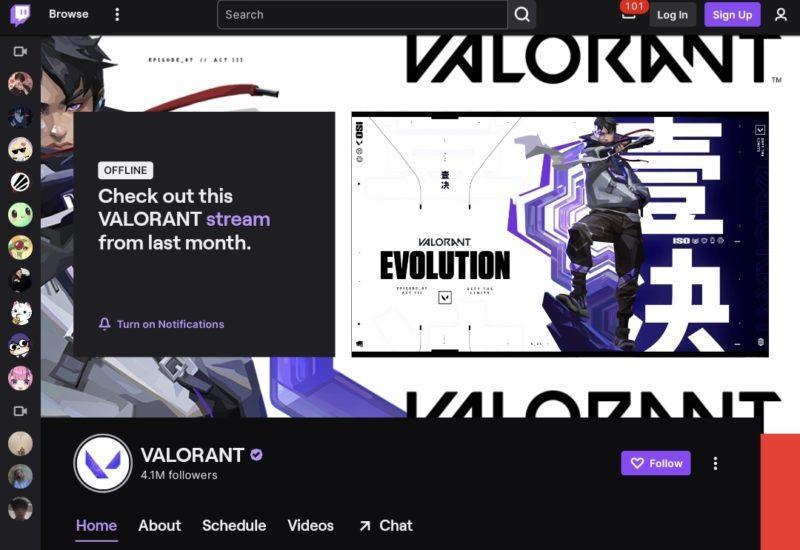Open the sunglasses avatar channel in sidebar

pos(20,149)
